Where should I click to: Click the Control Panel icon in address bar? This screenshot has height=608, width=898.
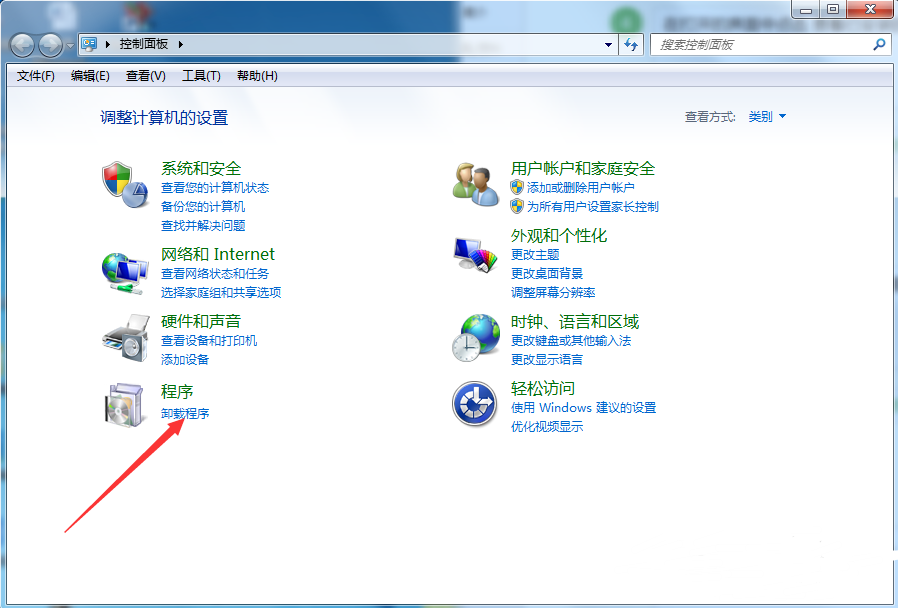[x=89, y=44]
